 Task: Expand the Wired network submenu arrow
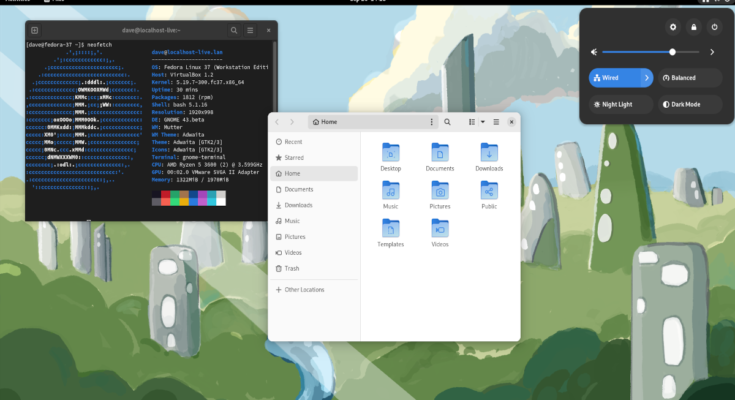(x=647, y=77)
